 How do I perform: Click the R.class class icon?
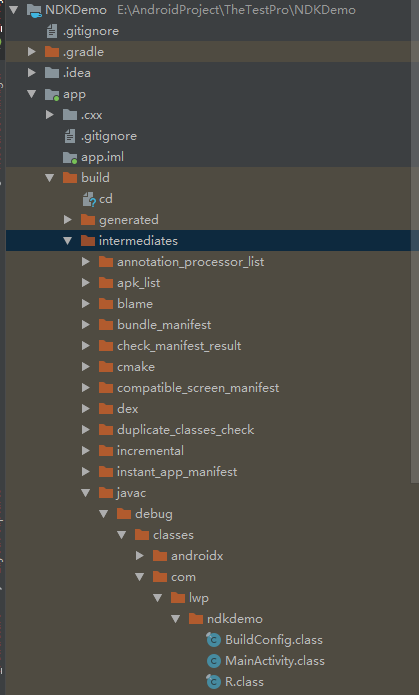[x=214, y=682]
